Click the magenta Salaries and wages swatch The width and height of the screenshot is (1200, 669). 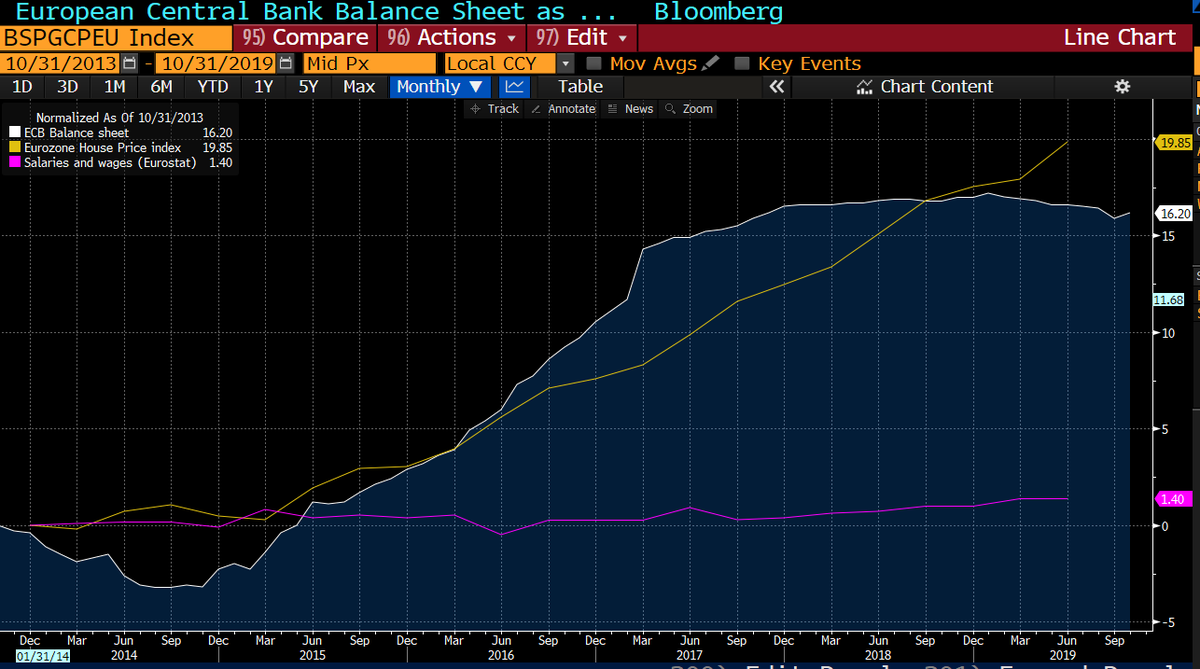click(14, 162)
